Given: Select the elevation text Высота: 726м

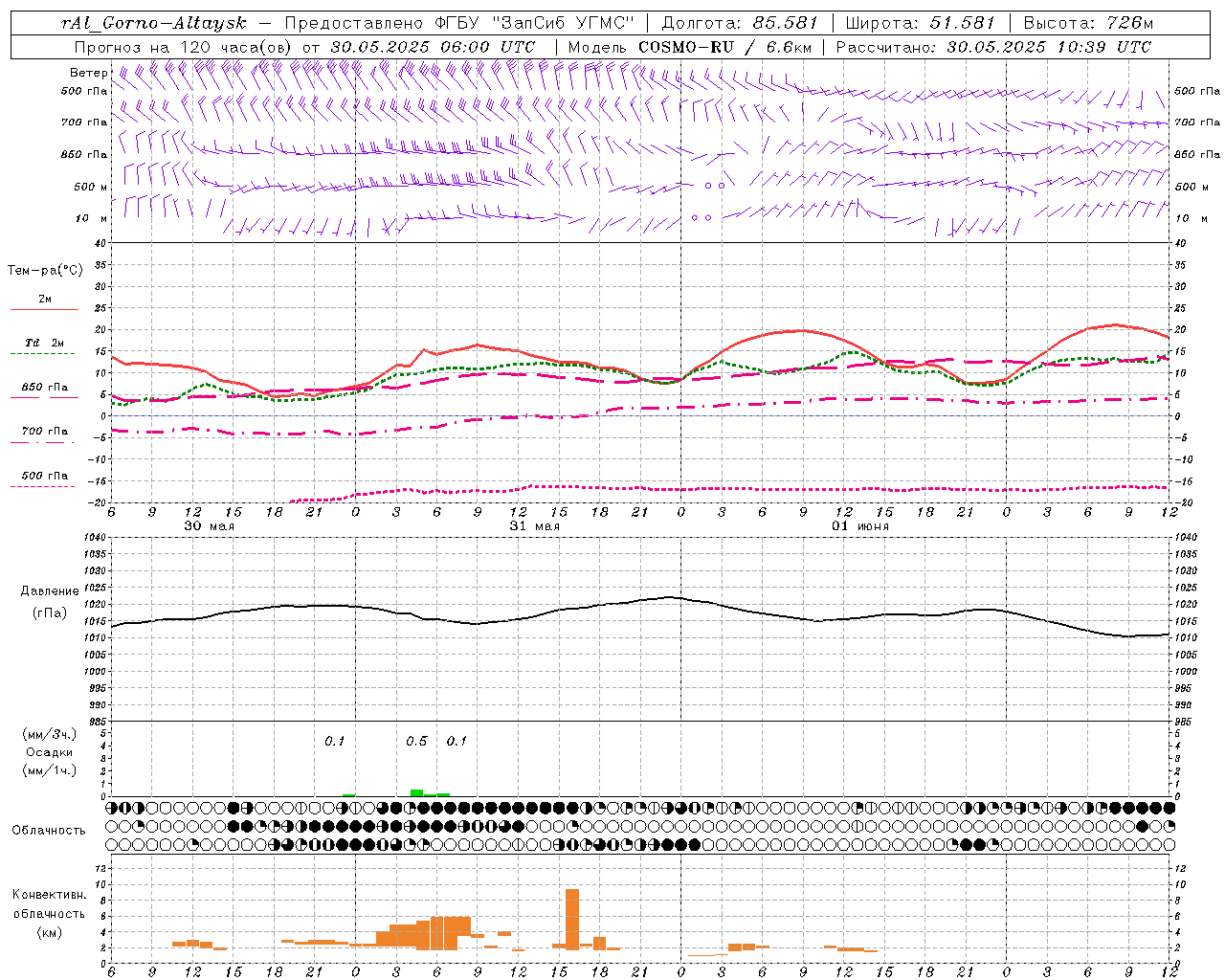Looking at the screenshot, I should coord(1088,23).
